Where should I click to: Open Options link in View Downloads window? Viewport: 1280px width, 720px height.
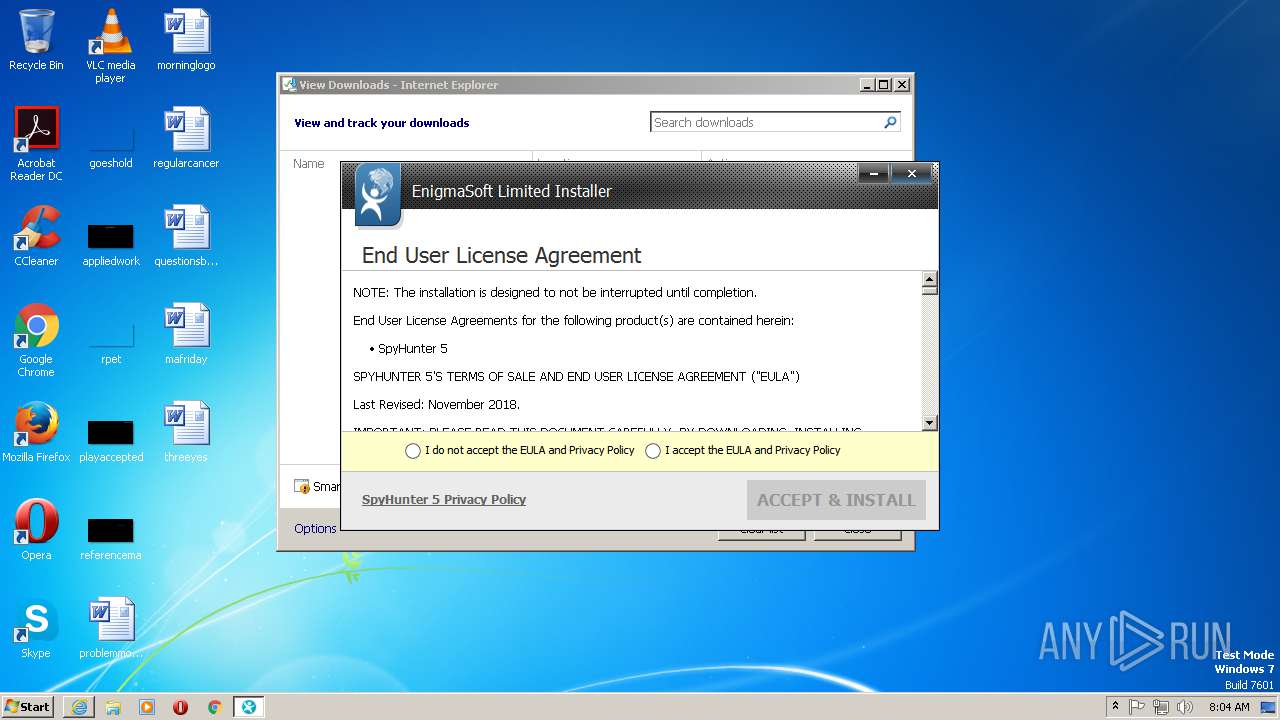pyautogui.click(x=315, y=529)
